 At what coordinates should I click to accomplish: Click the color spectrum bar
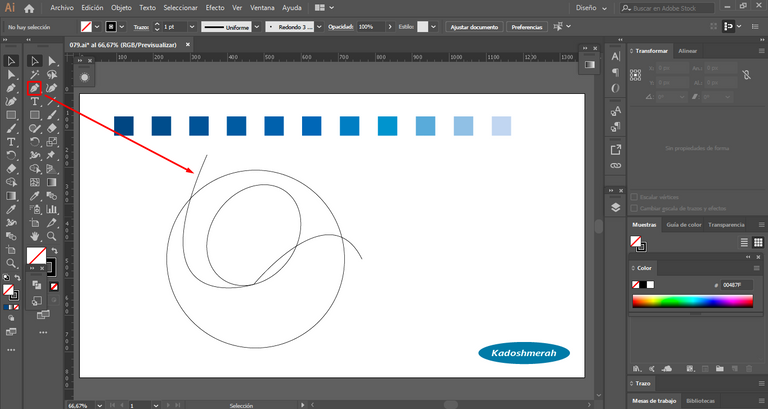tap(693, 301)
